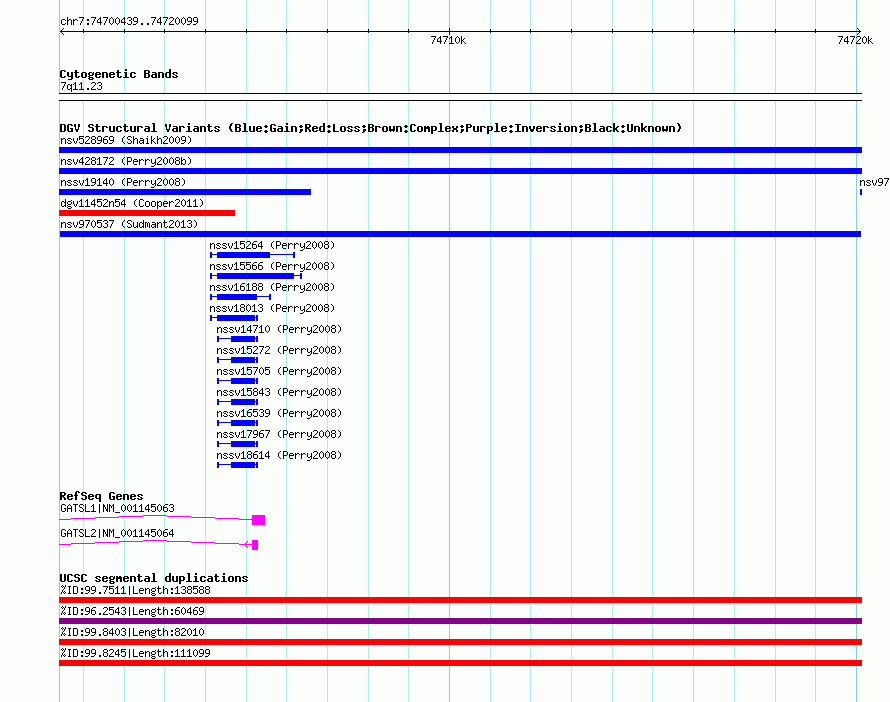Viewport: 890px width, 702px height.
Task: Click the purple duplication bar under %ID:96.2543
Action: pos(460,621)
